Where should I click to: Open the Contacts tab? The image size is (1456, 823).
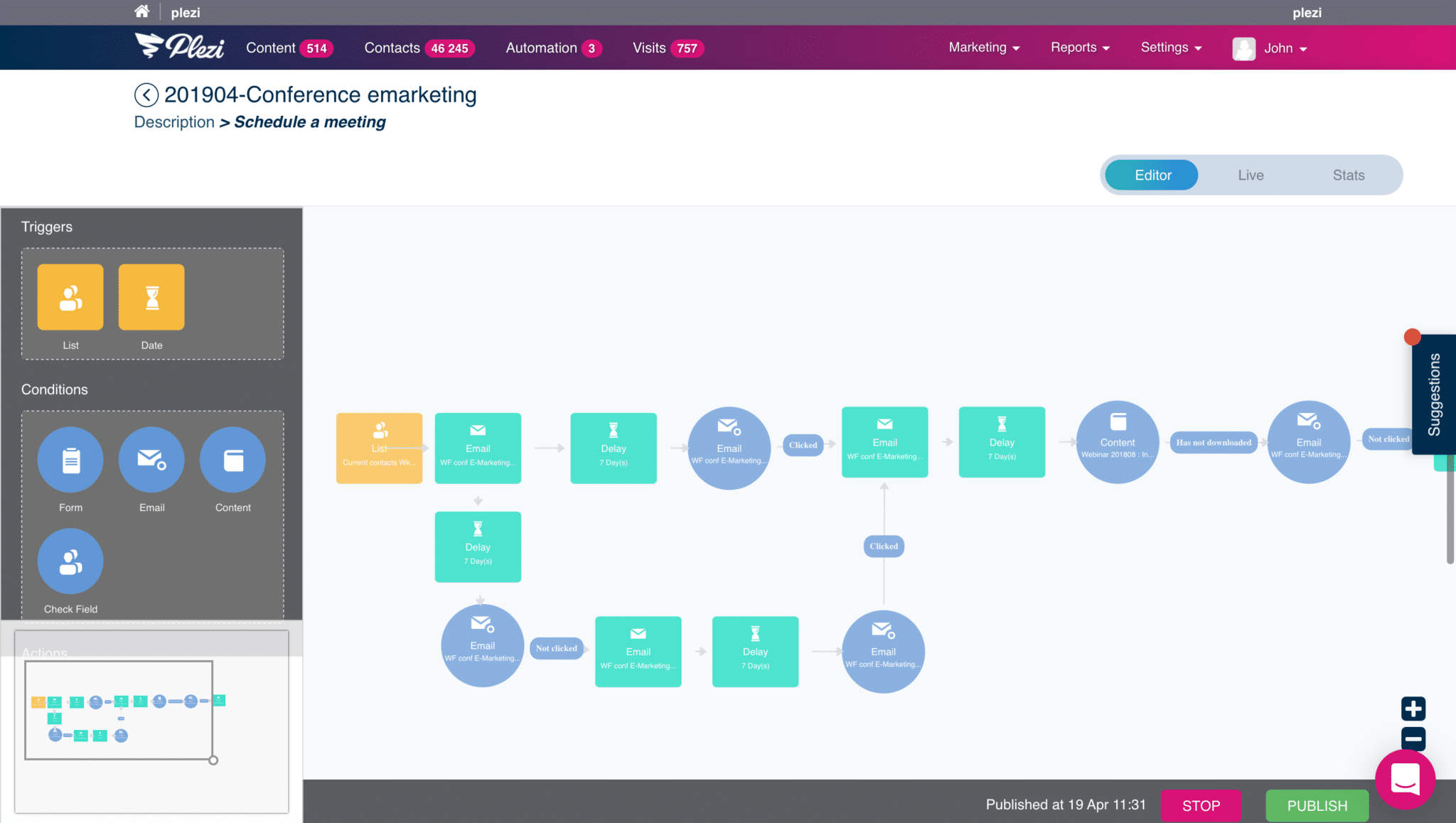click(419, 48)
